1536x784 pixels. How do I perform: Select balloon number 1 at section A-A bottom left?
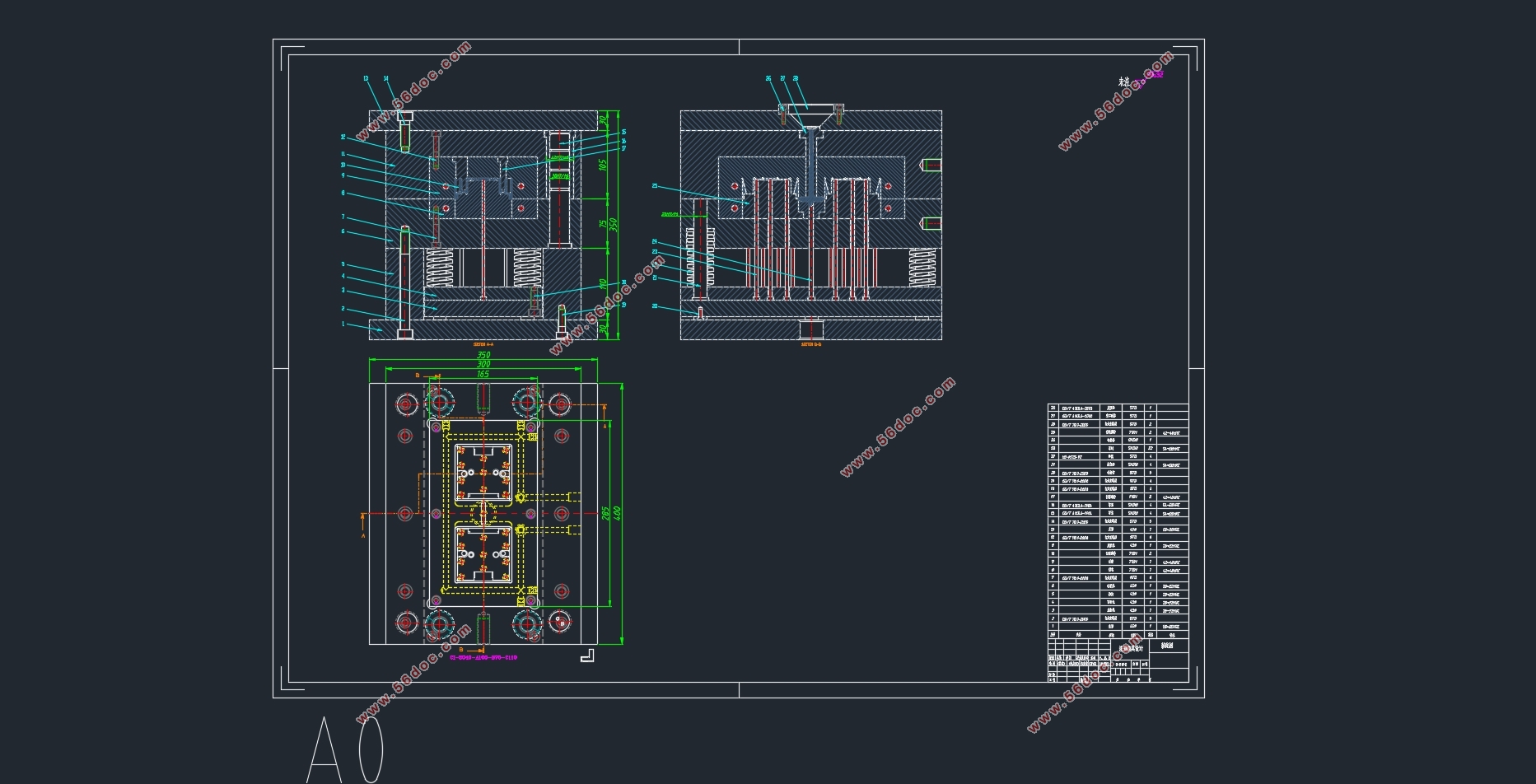[x=343, y=324]
